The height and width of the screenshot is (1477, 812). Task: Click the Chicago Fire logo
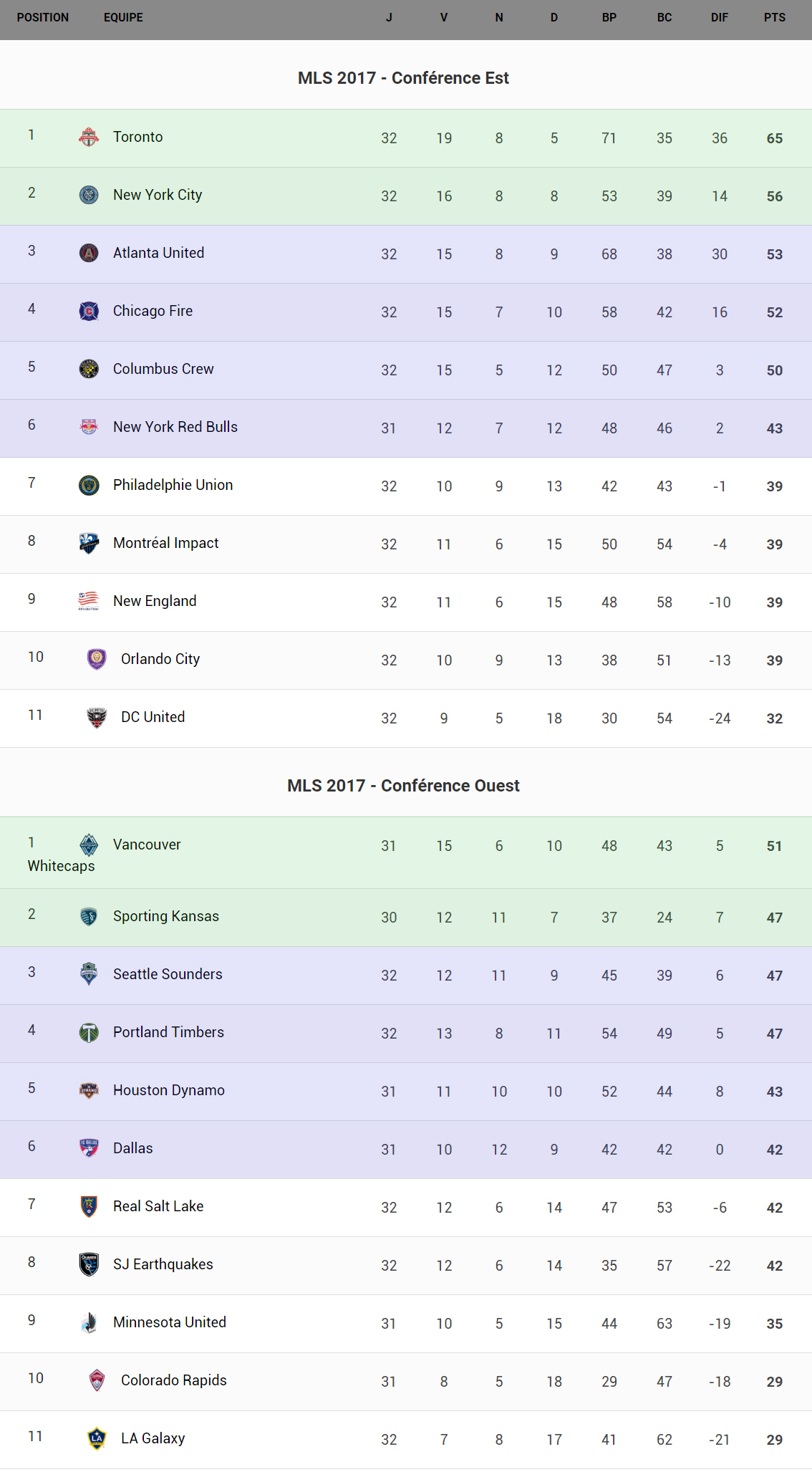(x=89, y=311)
